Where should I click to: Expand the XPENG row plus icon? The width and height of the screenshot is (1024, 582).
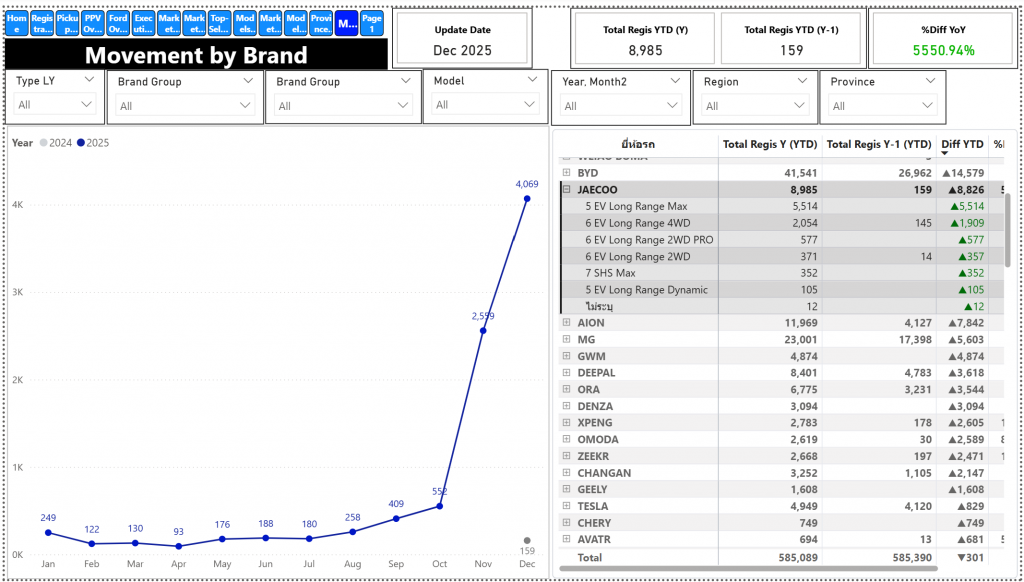567,423
